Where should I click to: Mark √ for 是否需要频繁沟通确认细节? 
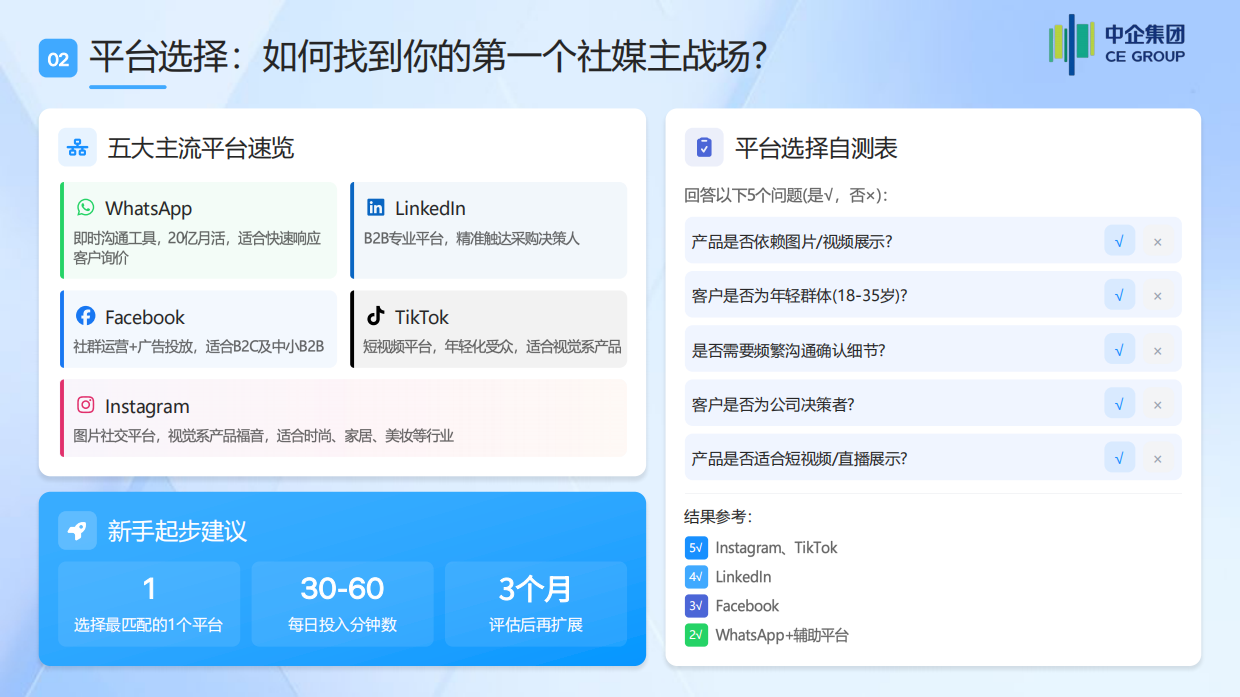[x=1120, y=349]
